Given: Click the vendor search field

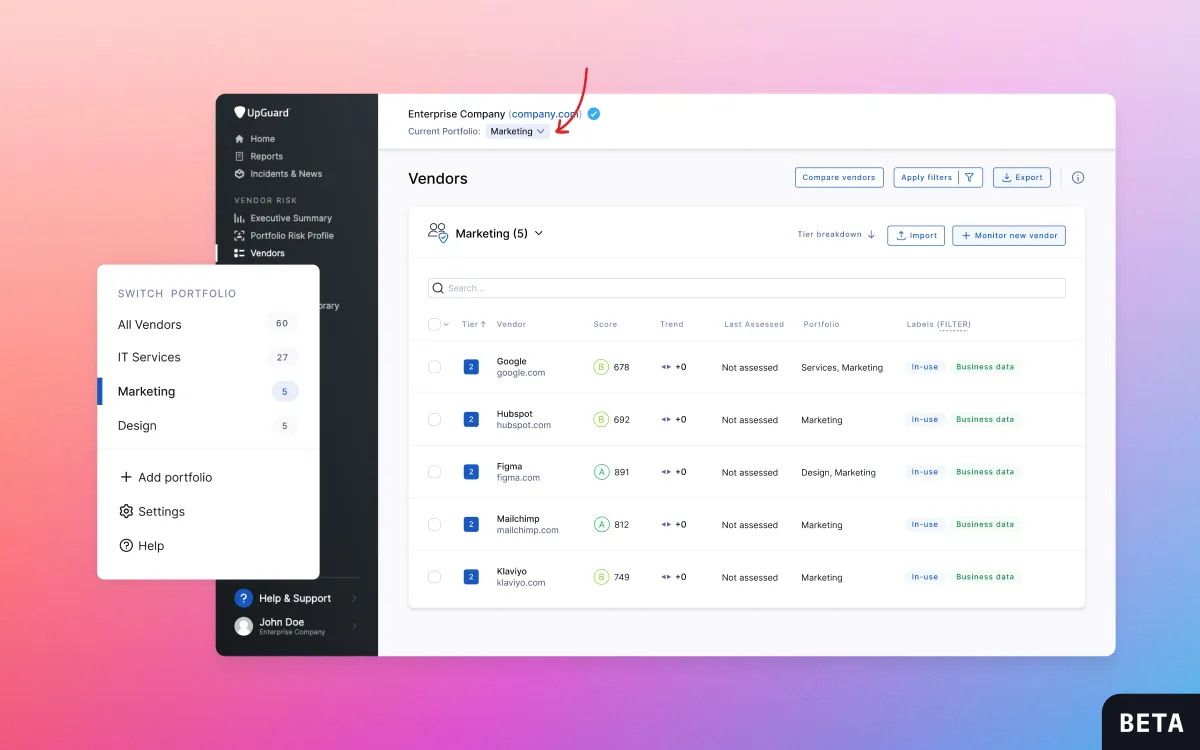Looking at the screenshot, I should click(746, 288).
